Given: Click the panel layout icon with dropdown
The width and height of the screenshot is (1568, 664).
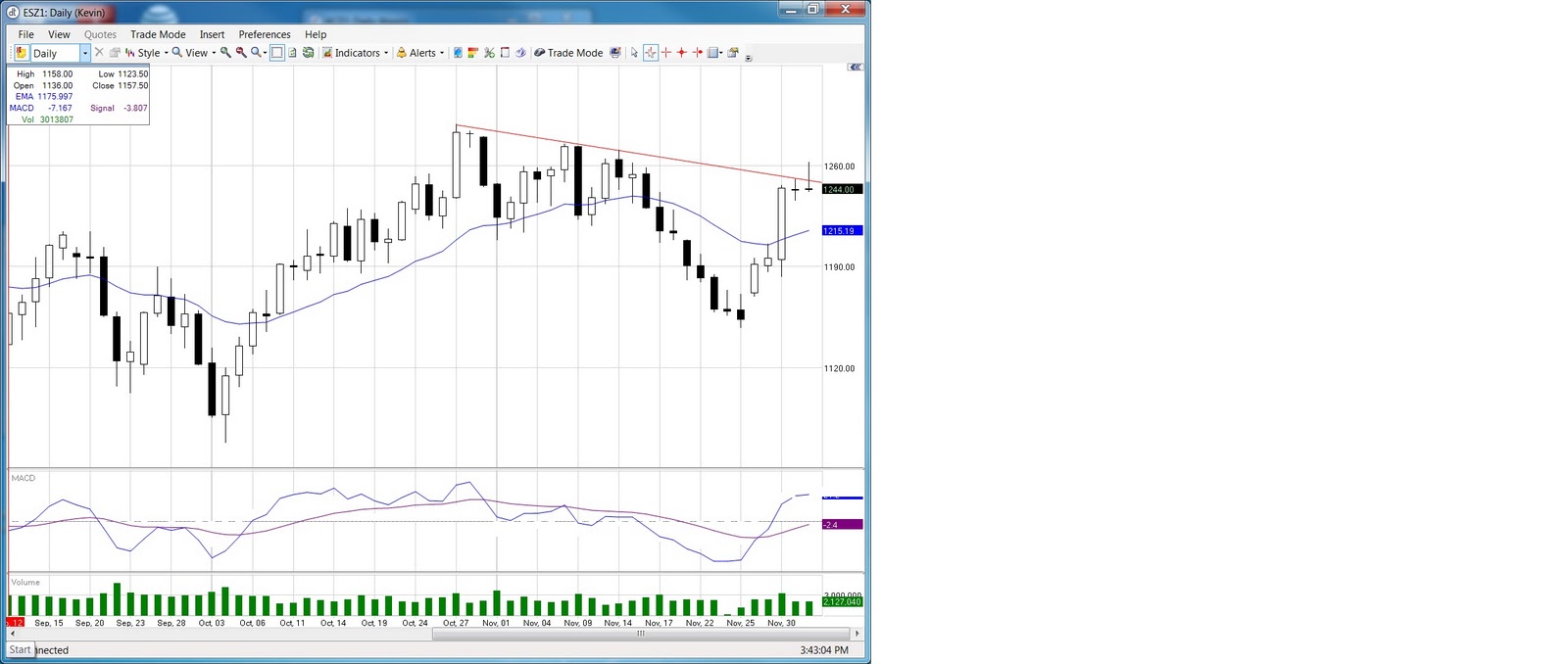Looking at the screenshot, I should pyautogui.click(x=715, y=53).
